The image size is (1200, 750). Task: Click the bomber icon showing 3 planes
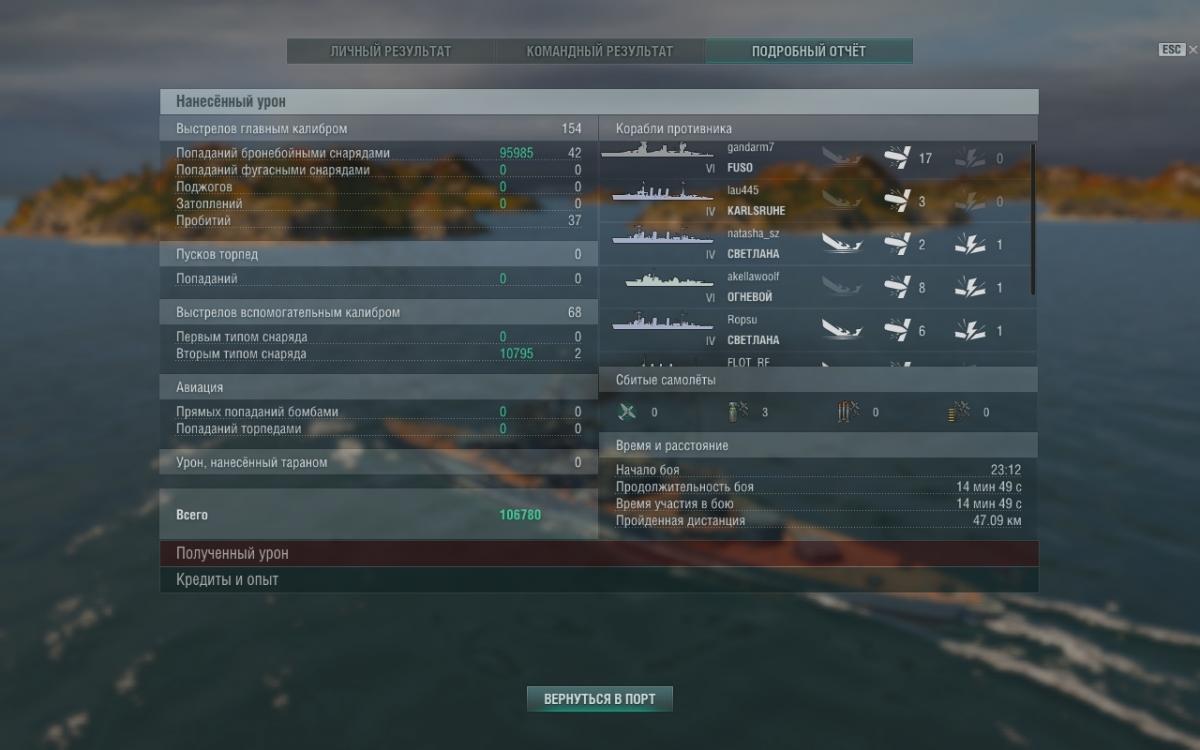[737, 411]
